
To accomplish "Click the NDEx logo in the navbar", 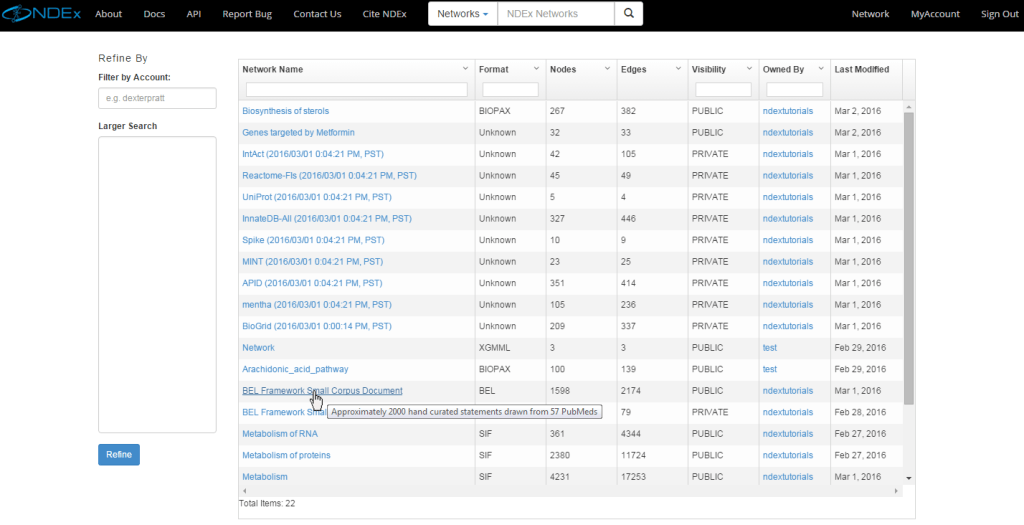I will (x=40, y=14).
